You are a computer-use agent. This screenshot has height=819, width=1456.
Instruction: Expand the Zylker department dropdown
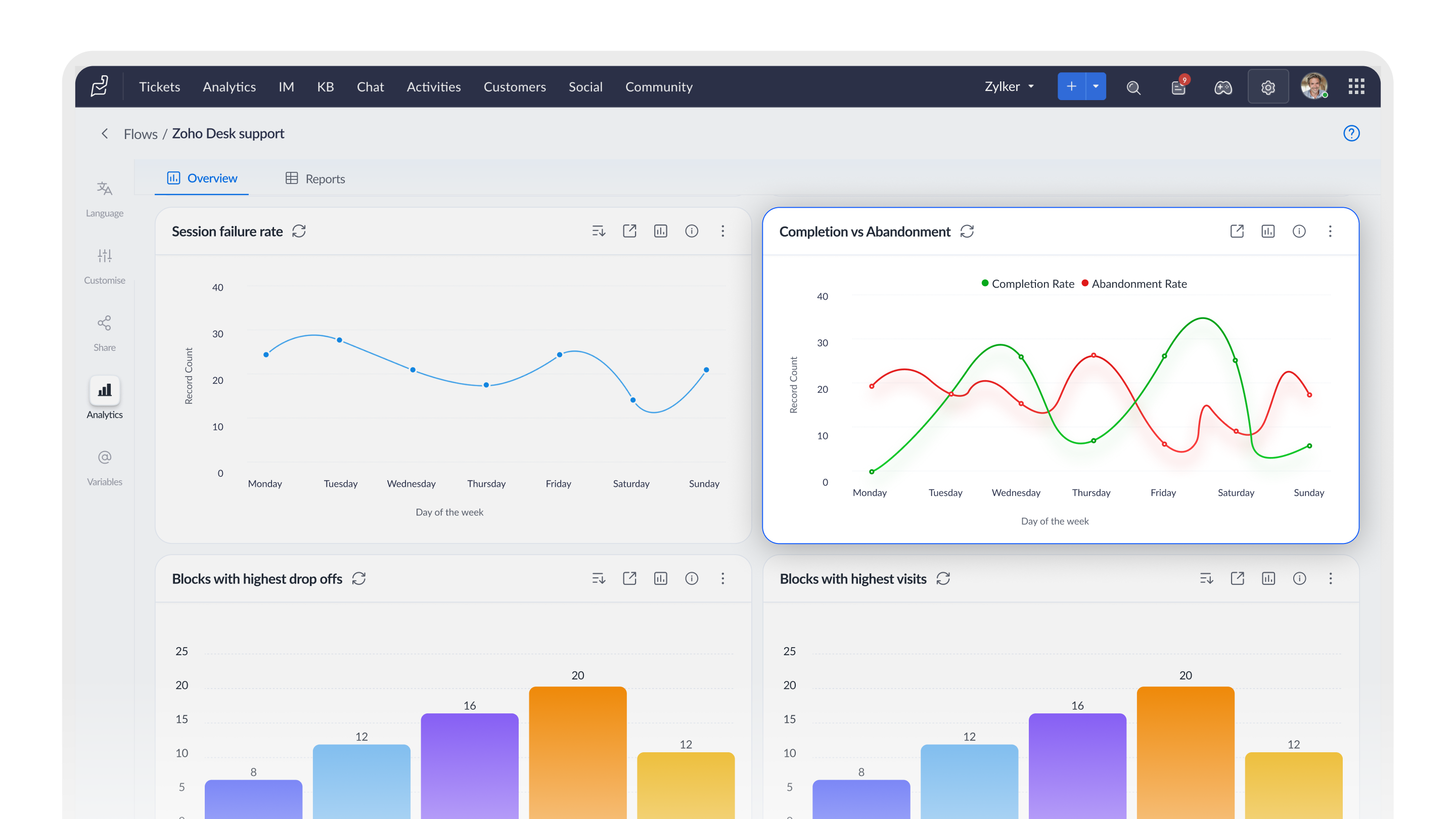1010,86
